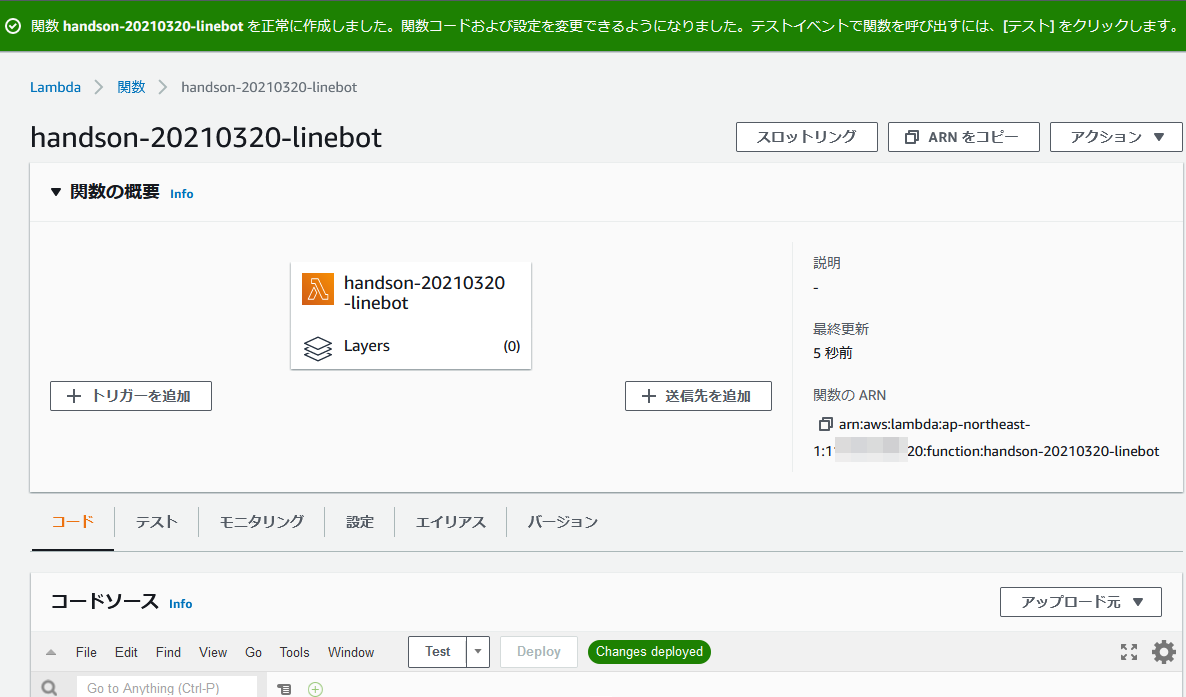The height and width of the screenshot is (697, 1186).
Task: Switch to the テスト tab
Action: (157, 521)
